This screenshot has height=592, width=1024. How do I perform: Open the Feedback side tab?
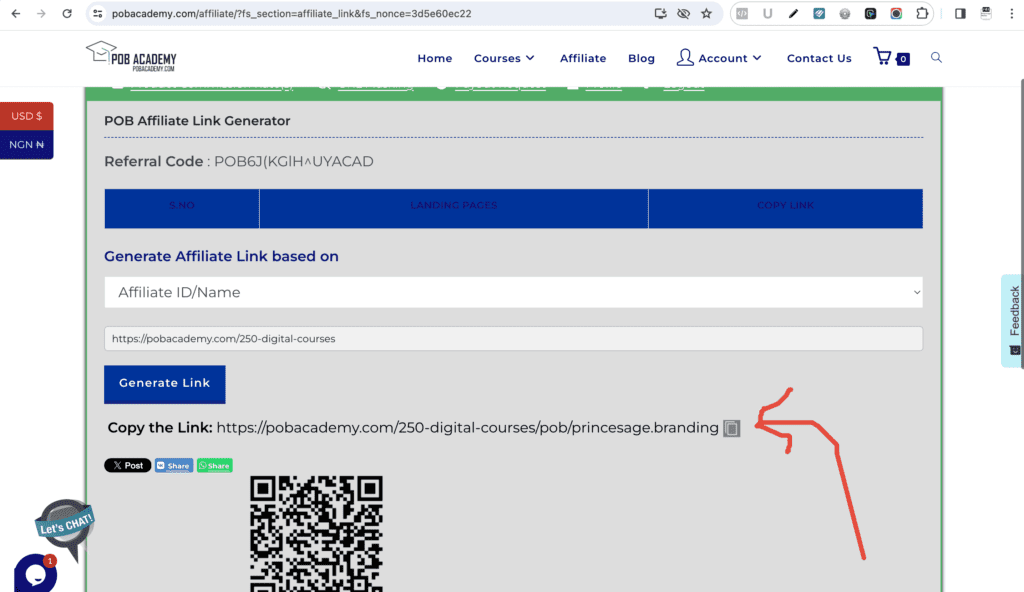click(1012, 320)
